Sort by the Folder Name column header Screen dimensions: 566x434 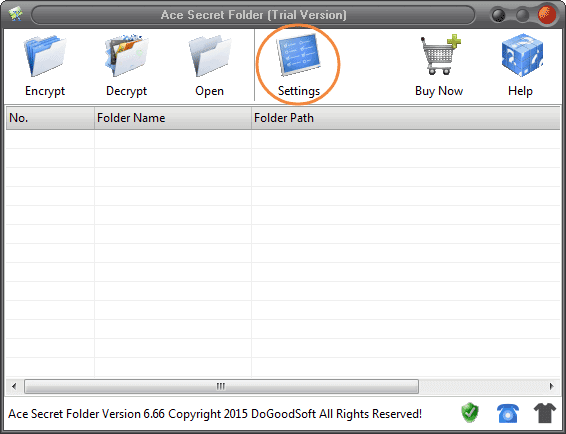(x=173, y=118)
